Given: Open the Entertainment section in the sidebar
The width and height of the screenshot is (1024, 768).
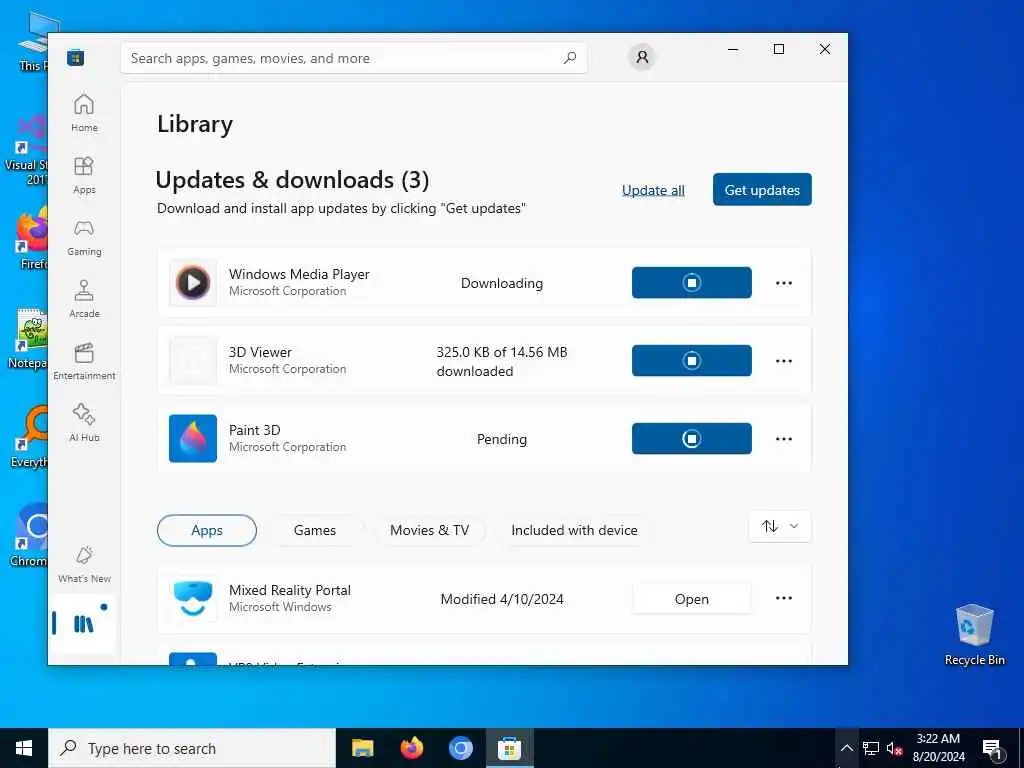Looking at the screenshot, I should coord(84,361).
